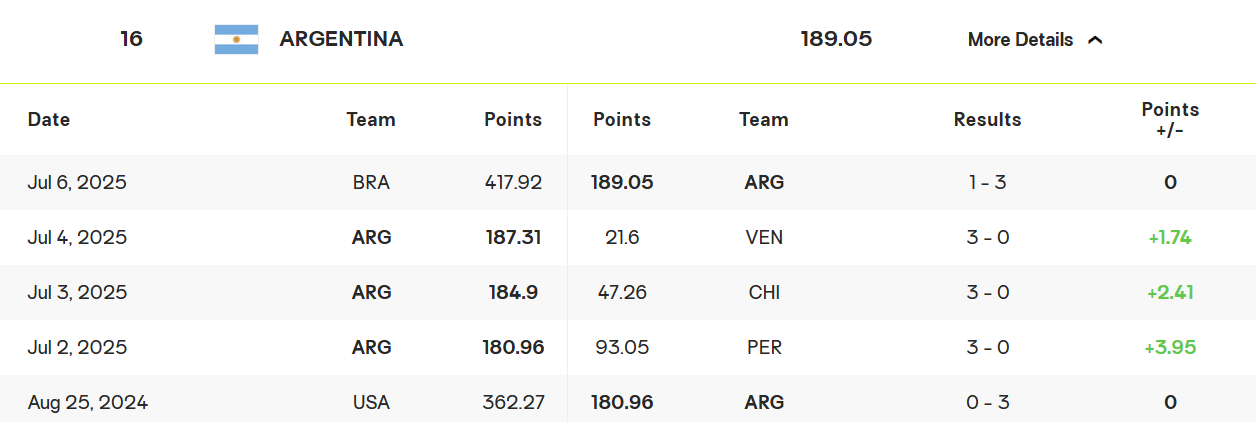The image size is (1256, 422).
Task: Click VEN team in Jul 4 row
Action: (x=764, y=238)
